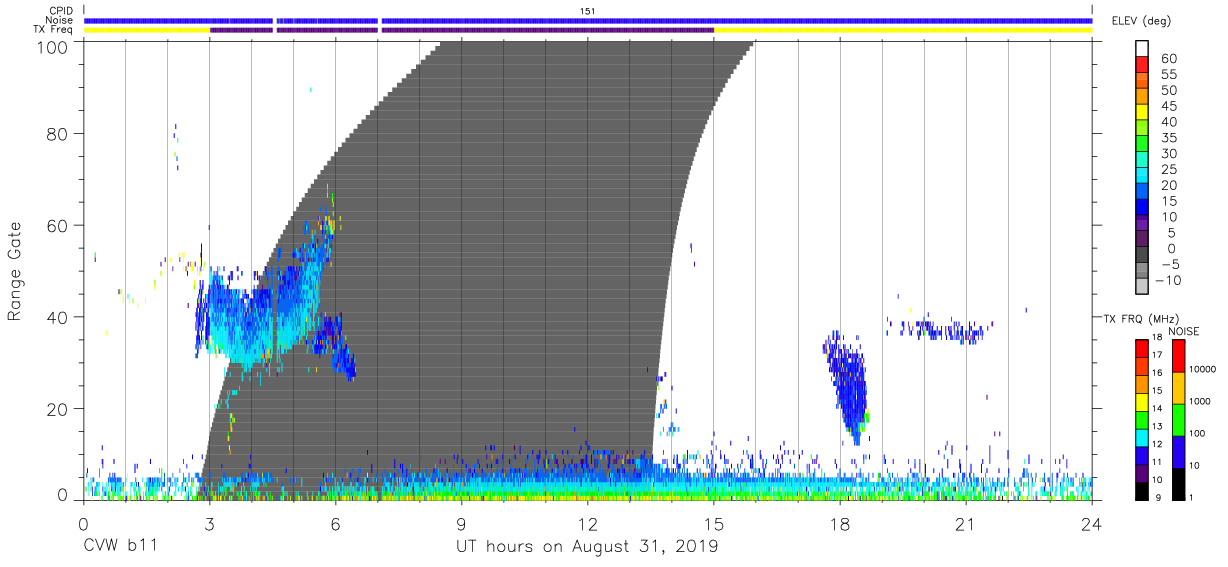Click the 30 tick on the ELEV scale
1228x567 pixels.
click(1168, 153)
